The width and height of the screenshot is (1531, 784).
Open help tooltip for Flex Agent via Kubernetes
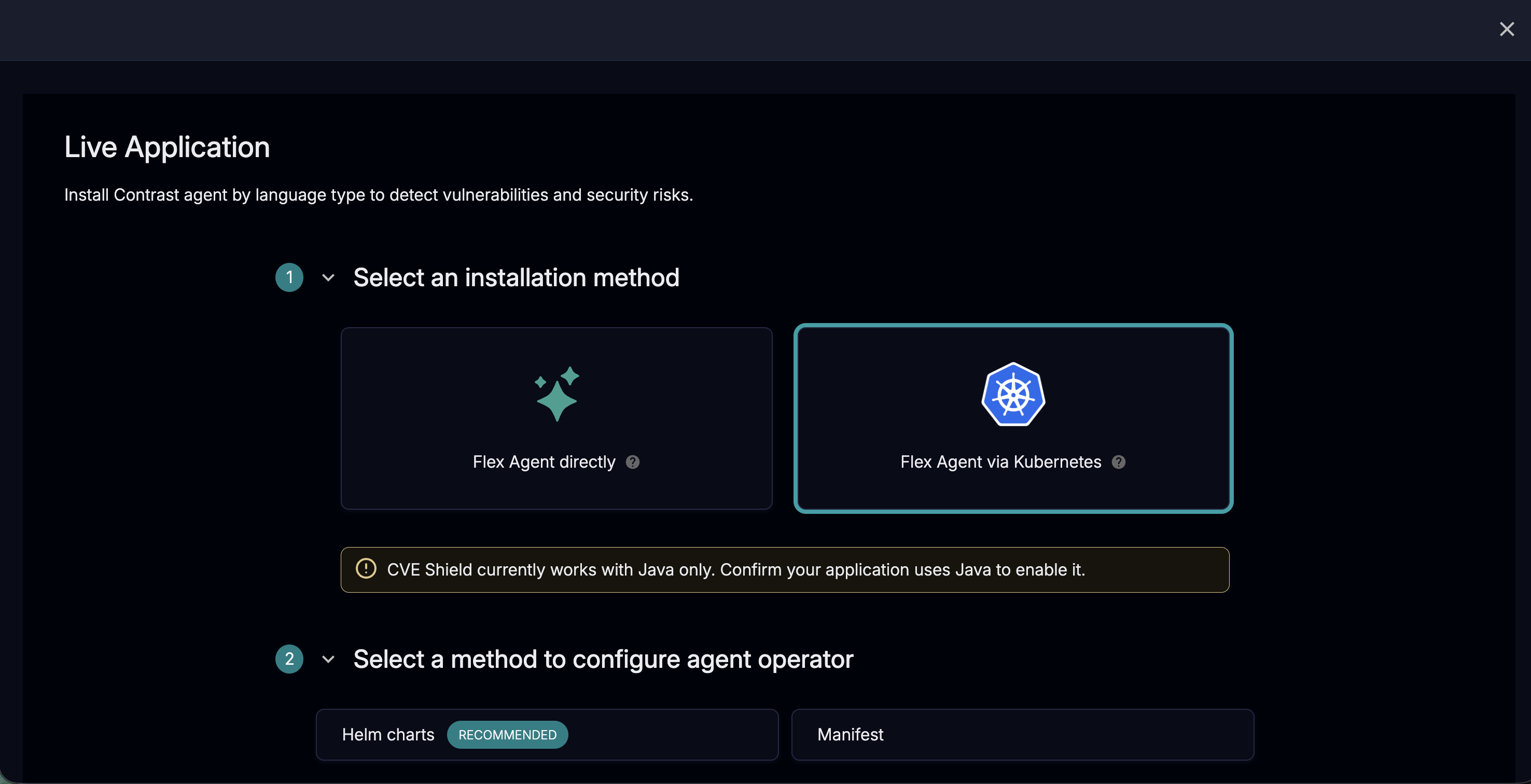[x=1118, y=462]
